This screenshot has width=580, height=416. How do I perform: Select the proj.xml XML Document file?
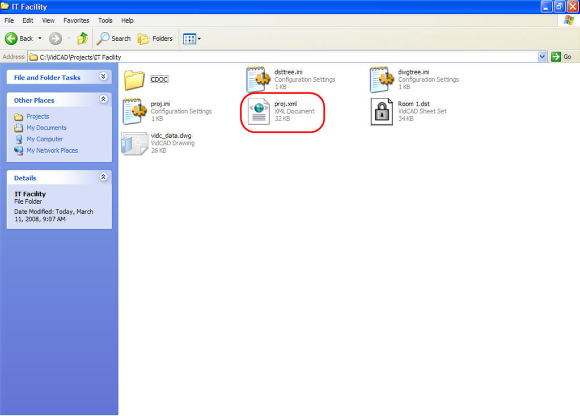click(281, 111)
